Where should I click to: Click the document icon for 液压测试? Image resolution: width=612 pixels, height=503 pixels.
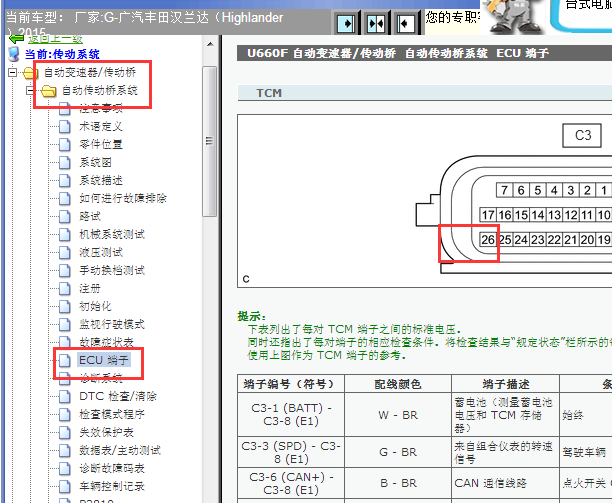(65, 252)
